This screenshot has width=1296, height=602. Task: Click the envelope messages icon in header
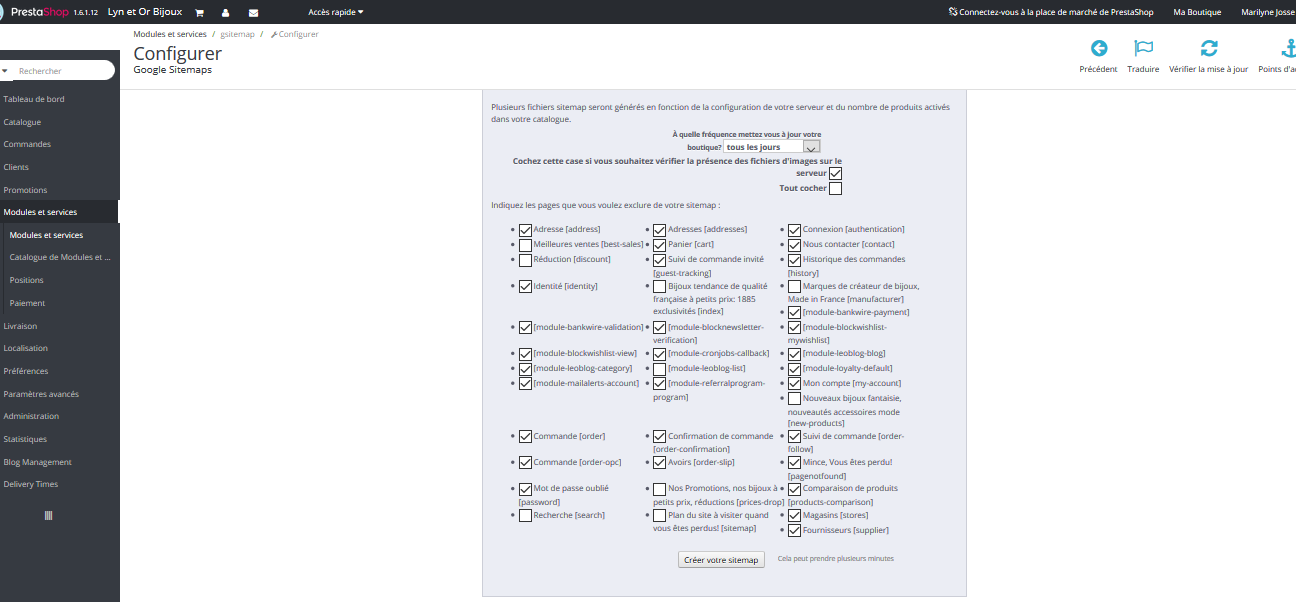coord(253,12)
